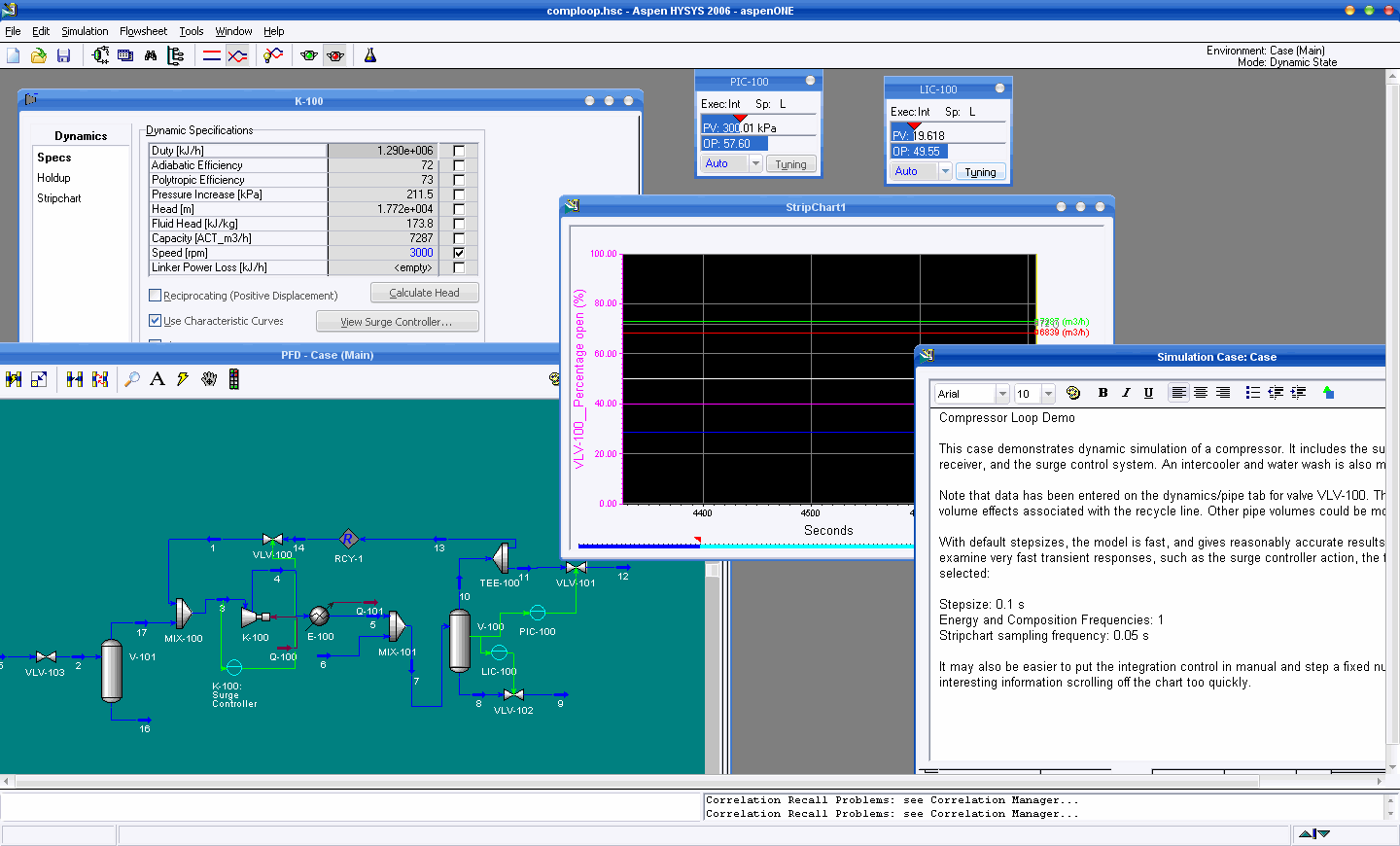Viewport: 1400px width, 846px height.
Task: Click the Dynamics mode icon with crossed lines
Action: [237, 55]
